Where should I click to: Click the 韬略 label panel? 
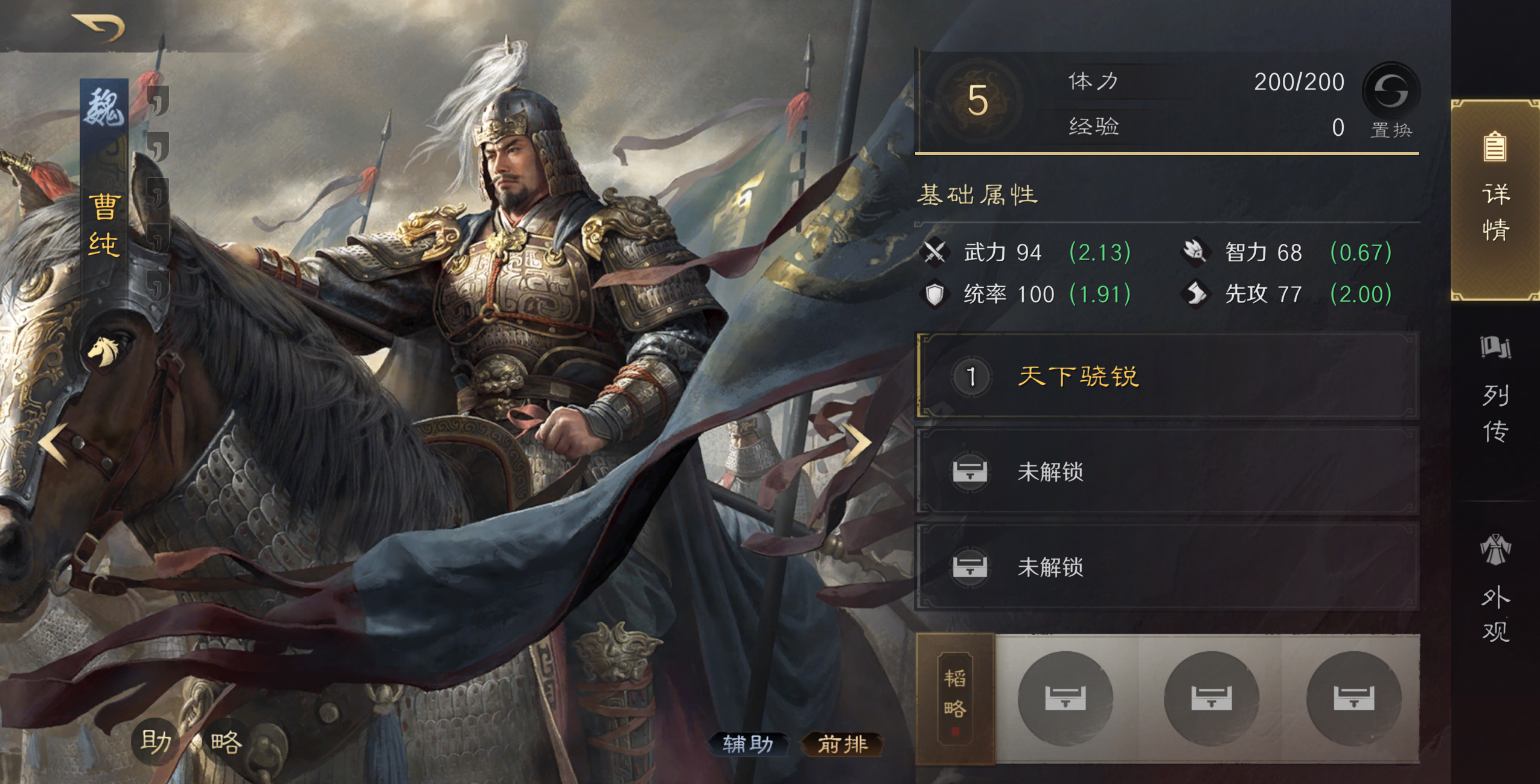click(x=955, y=699)
